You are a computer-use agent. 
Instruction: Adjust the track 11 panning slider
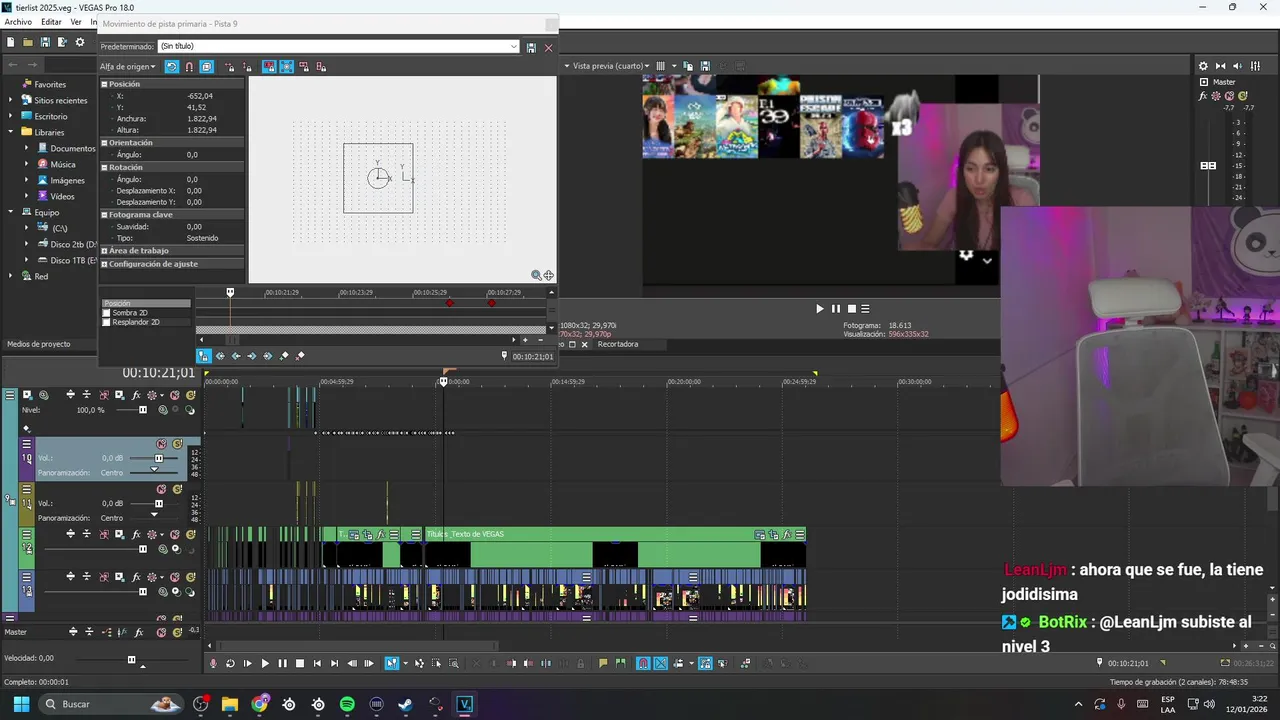tap(154, 514)
